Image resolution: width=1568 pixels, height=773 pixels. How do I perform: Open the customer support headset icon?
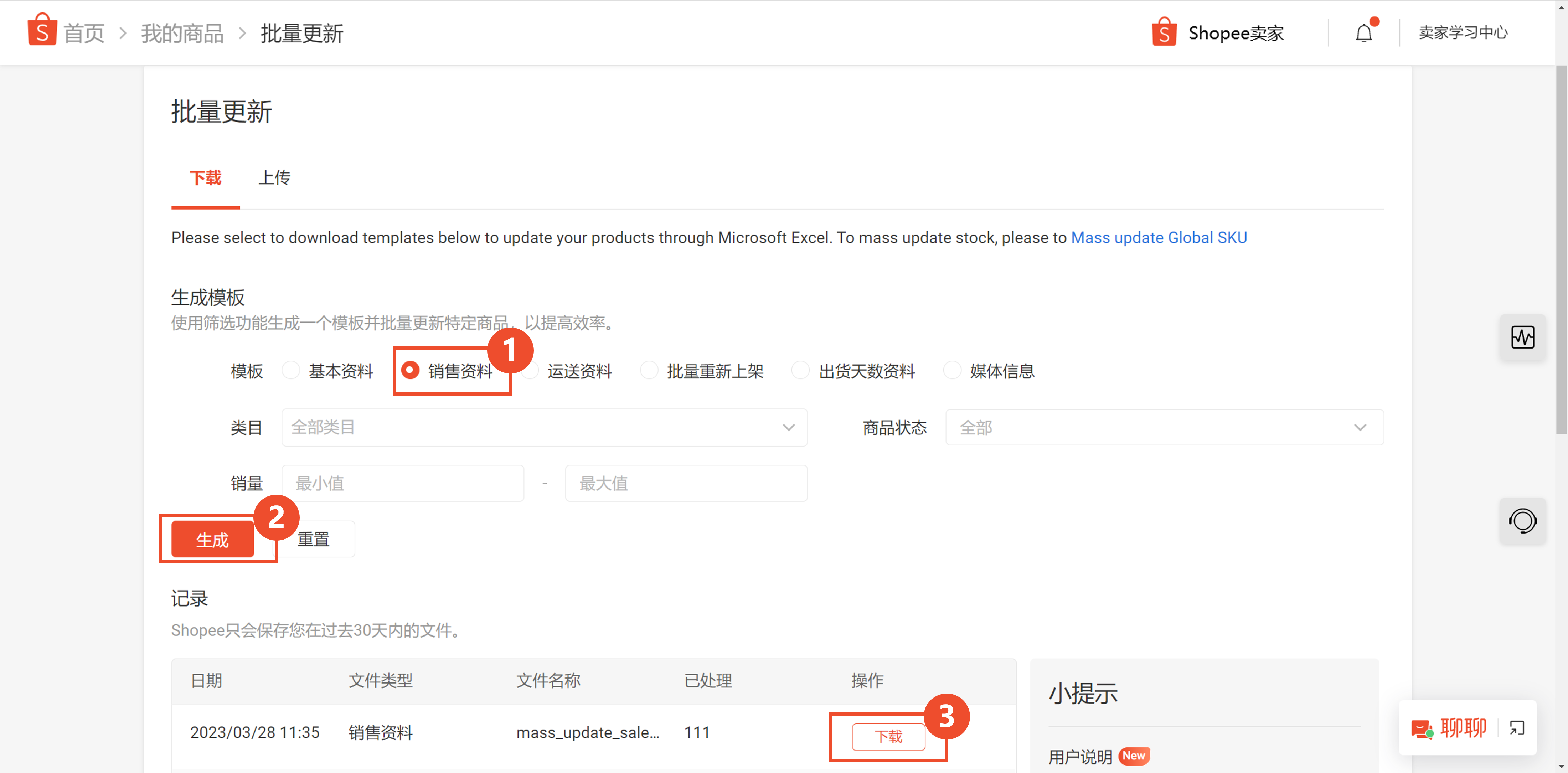click(x=1522, y=521)
